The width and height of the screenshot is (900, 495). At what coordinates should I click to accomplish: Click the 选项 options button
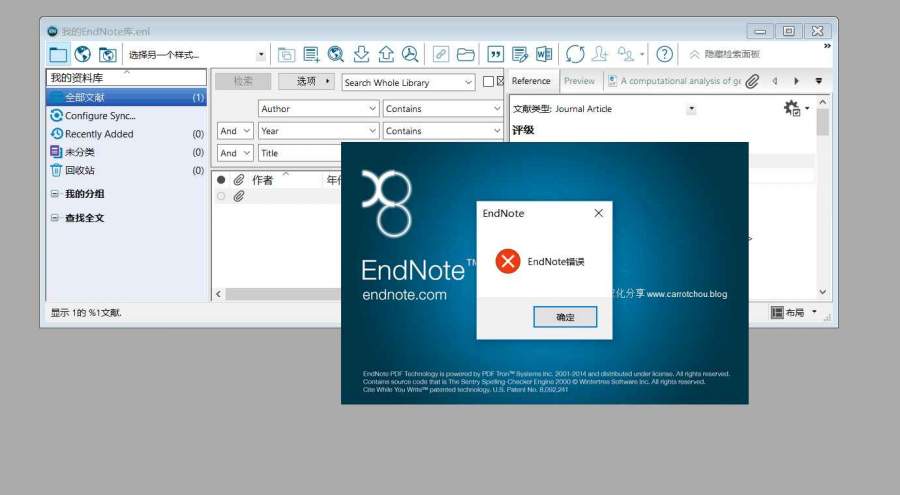point(307,82)
